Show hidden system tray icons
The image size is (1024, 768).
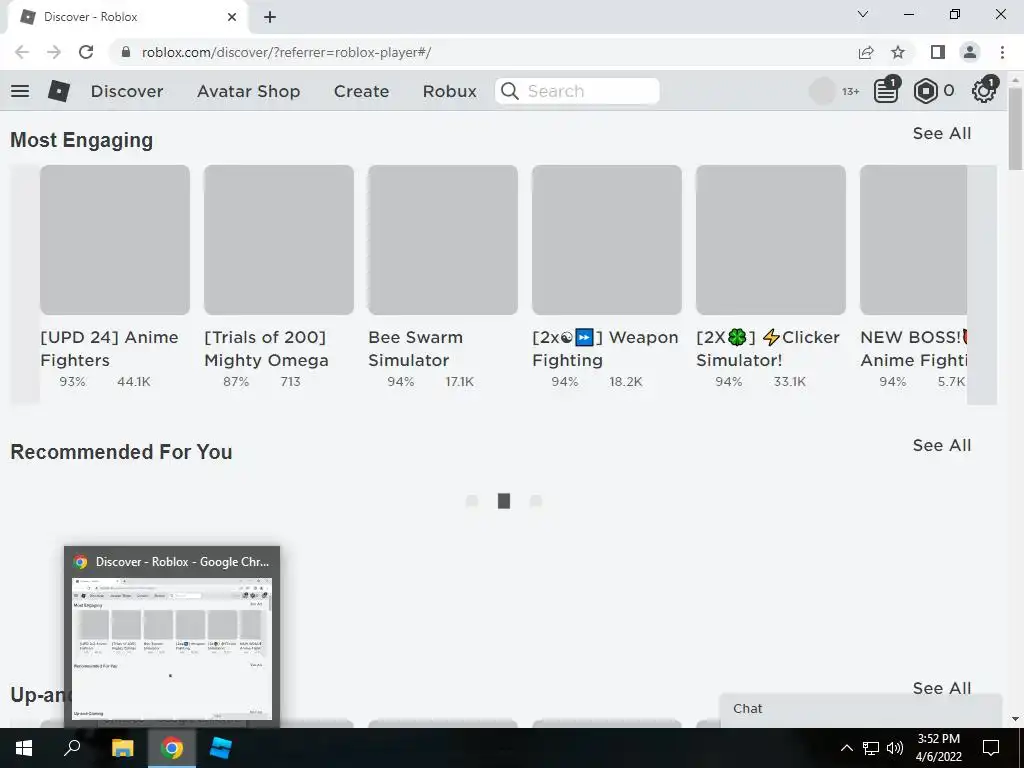point(846,748)
